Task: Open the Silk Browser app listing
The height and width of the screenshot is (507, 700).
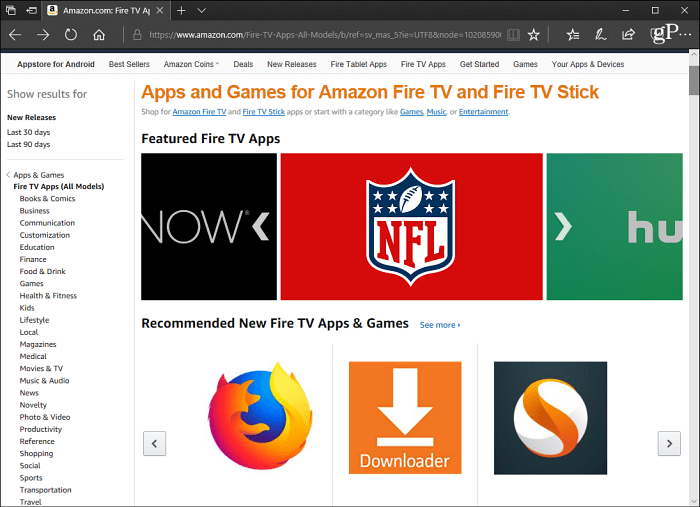Action: pos(550,418)
